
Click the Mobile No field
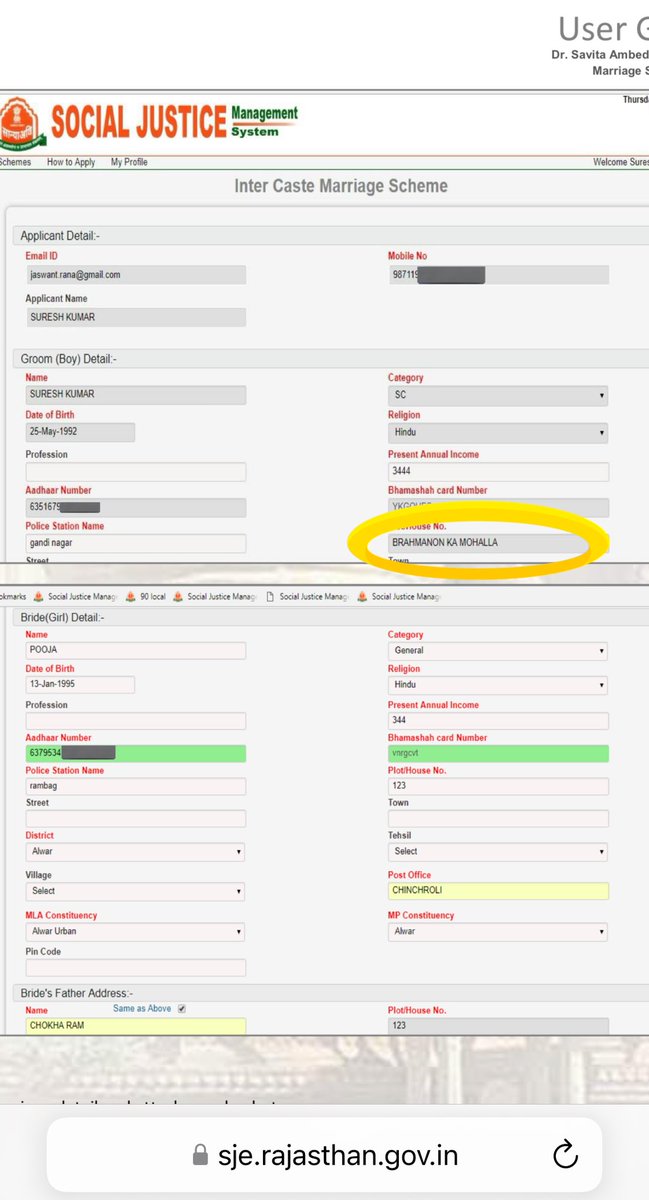(498, 274)
